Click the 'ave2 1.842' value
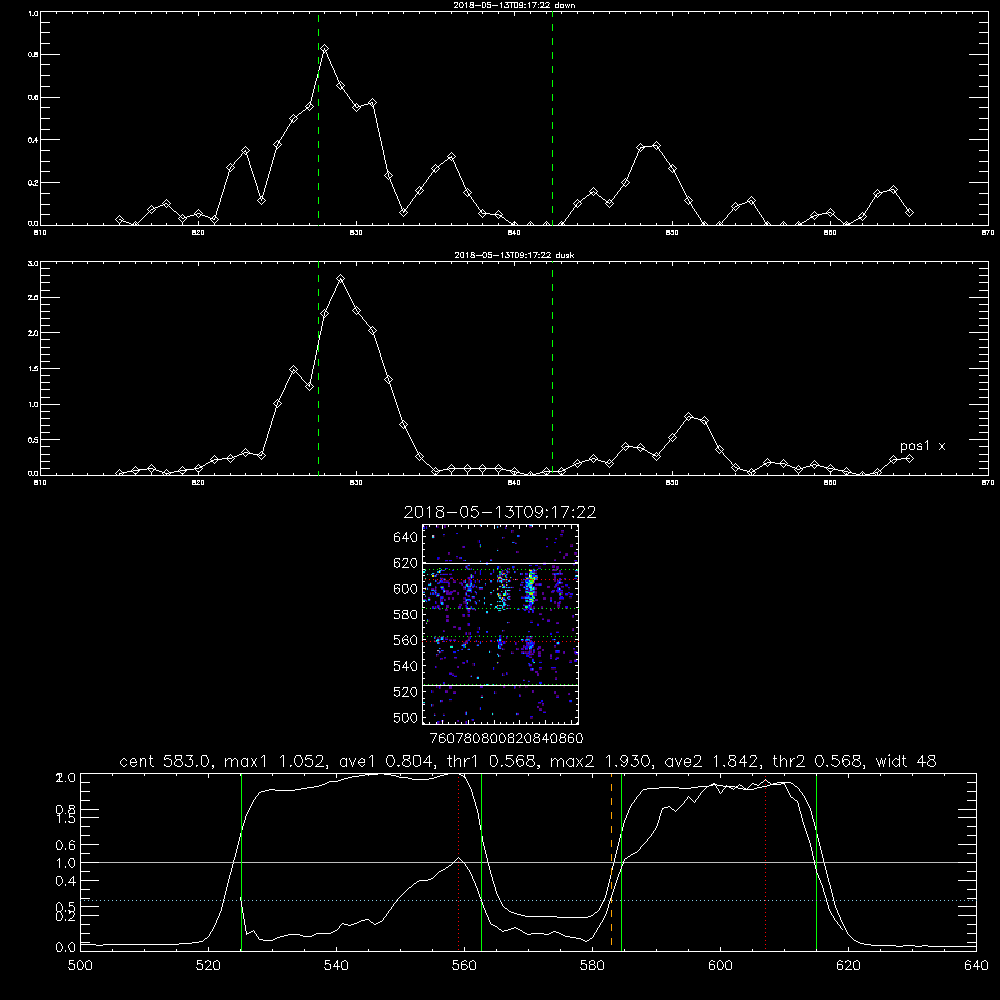Screen dimensions: 1000x1000 point(712,761)
